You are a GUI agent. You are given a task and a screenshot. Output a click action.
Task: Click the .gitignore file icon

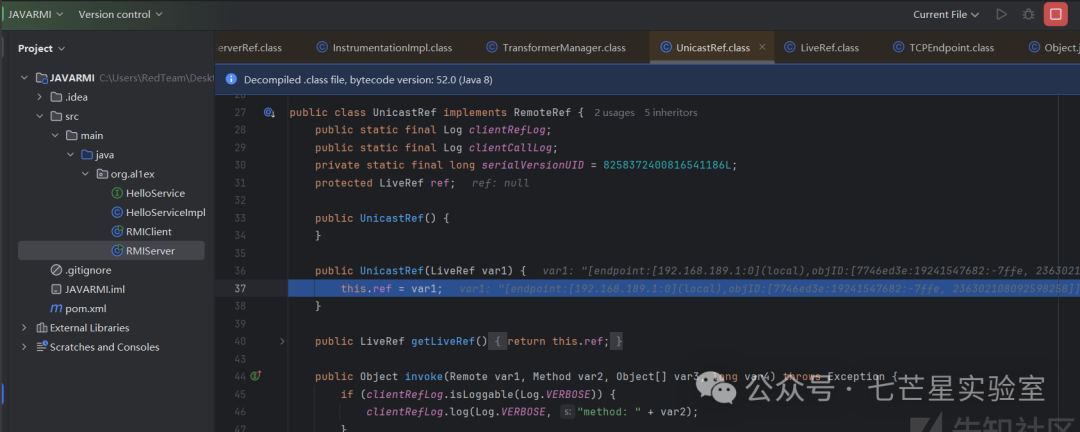pos(56,271)
